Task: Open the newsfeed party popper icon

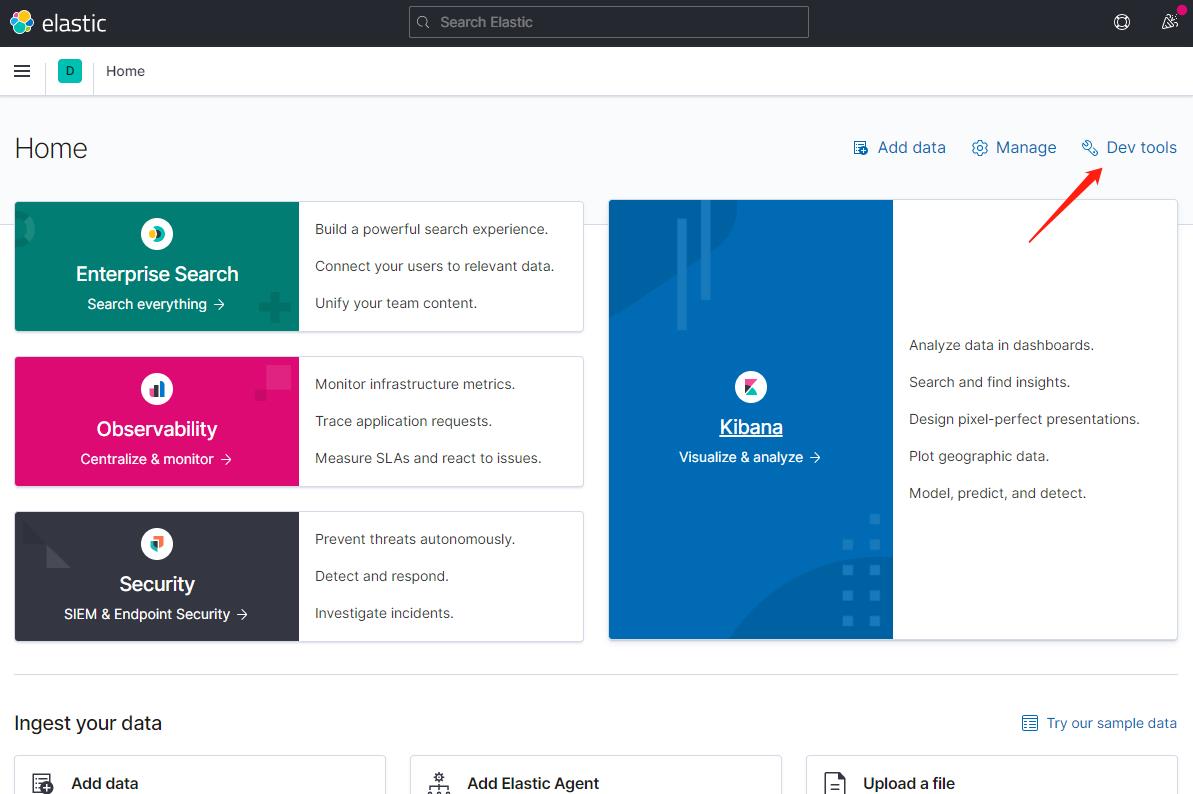Action: coord(1170,22)
